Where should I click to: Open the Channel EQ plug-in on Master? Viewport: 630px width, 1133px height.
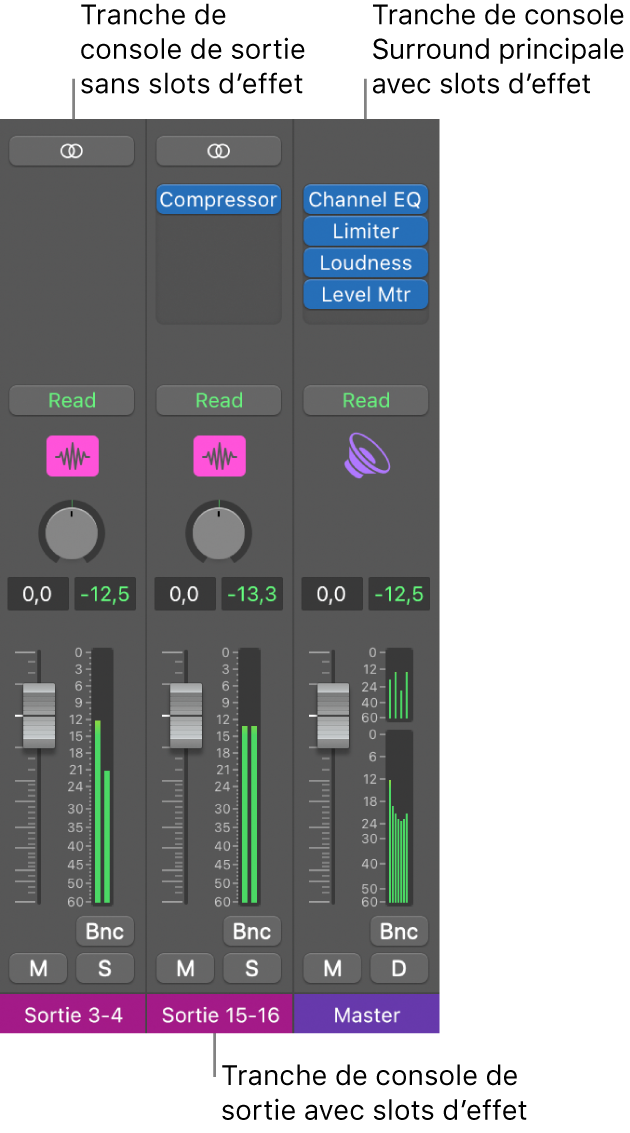click(366, 199)
